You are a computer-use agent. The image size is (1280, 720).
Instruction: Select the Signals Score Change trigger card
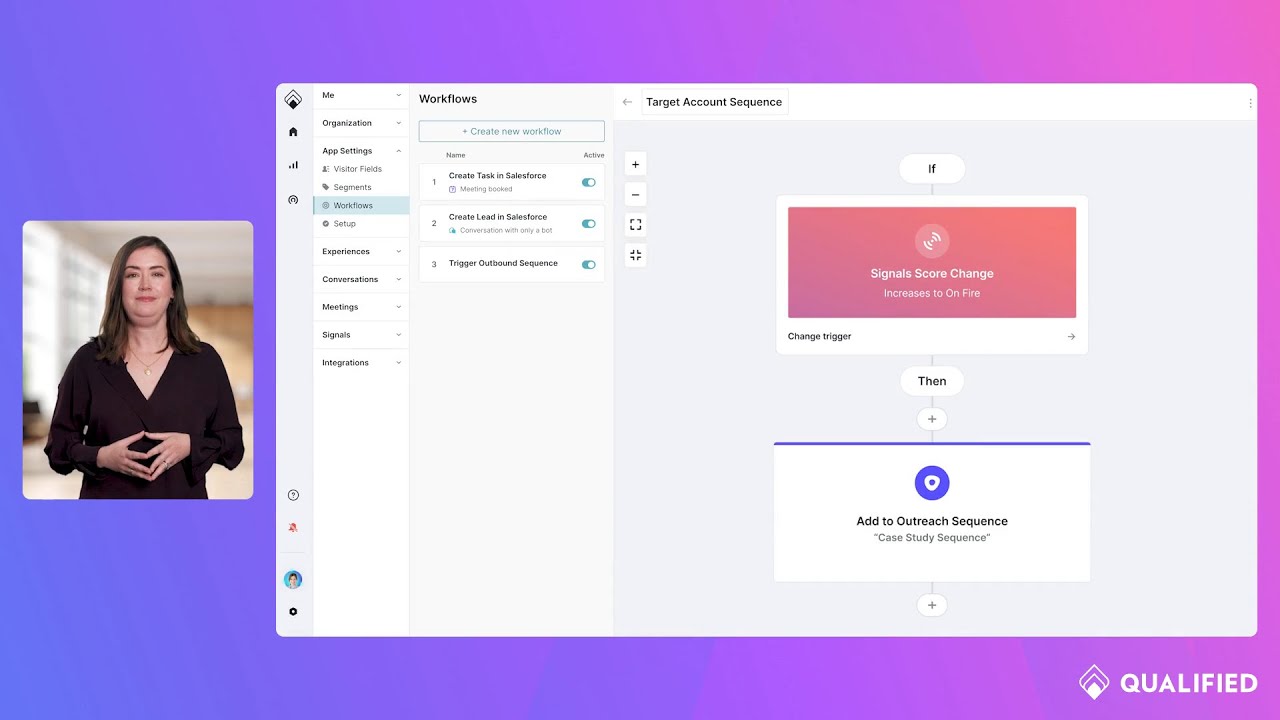point(932,263)
